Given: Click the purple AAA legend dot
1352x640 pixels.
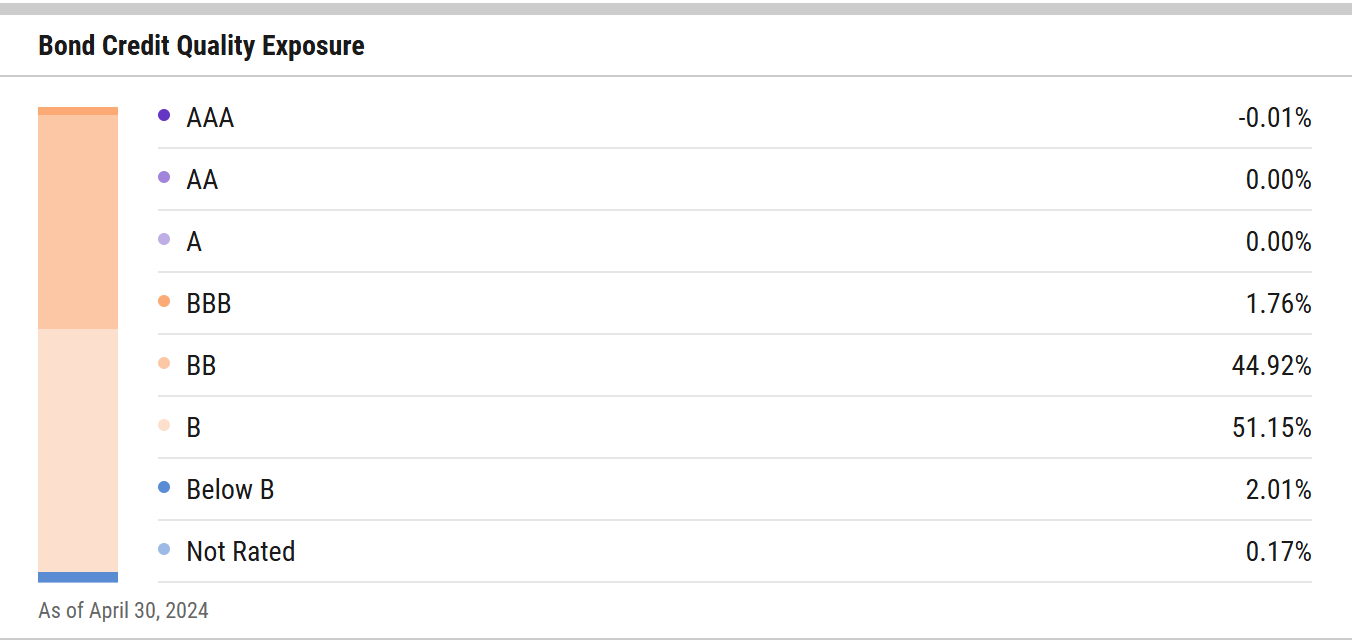Looking at the screenshot, I should click(x=164, y=115).
